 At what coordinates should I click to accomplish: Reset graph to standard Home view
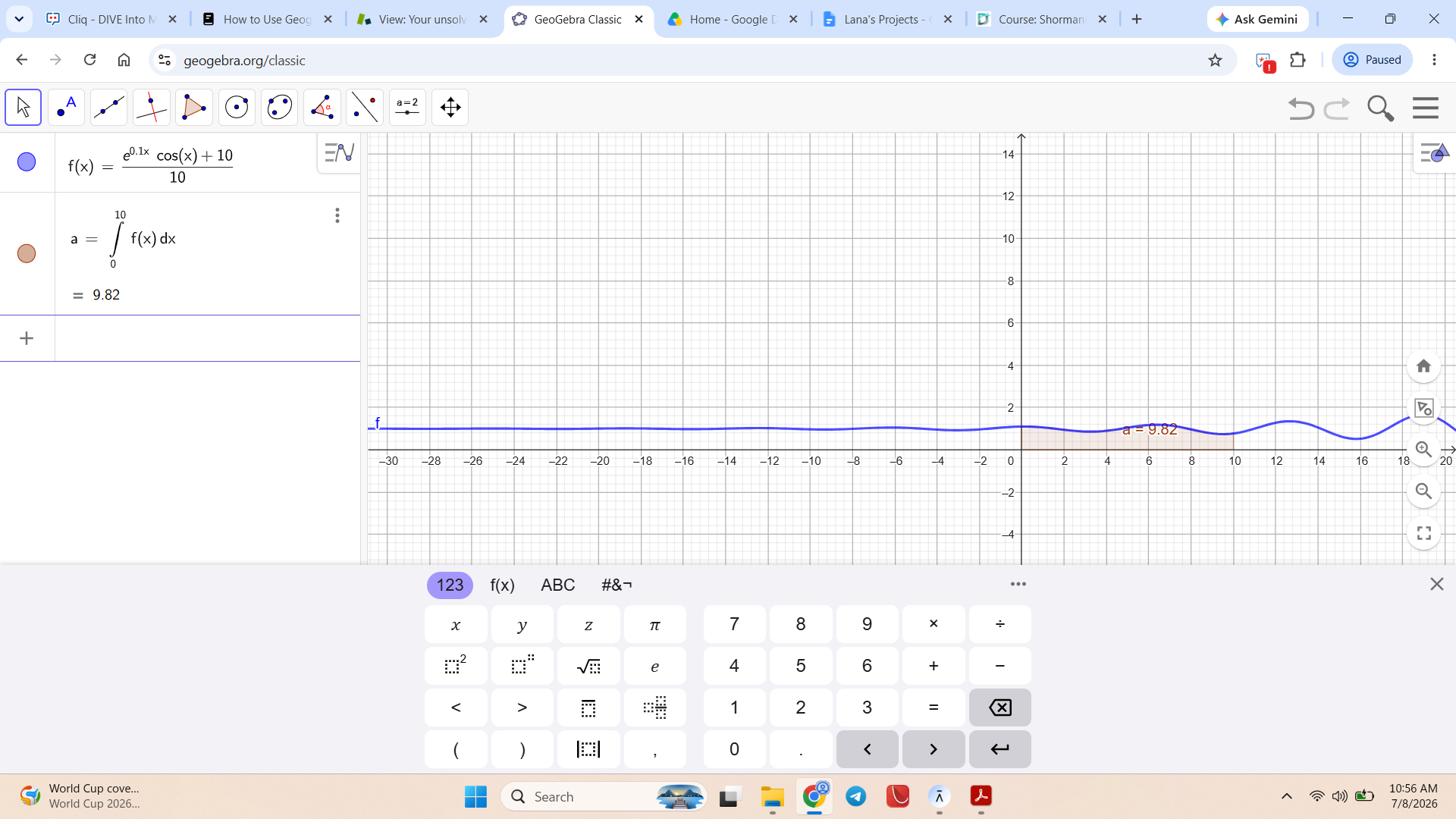[x=1423, y=366]
